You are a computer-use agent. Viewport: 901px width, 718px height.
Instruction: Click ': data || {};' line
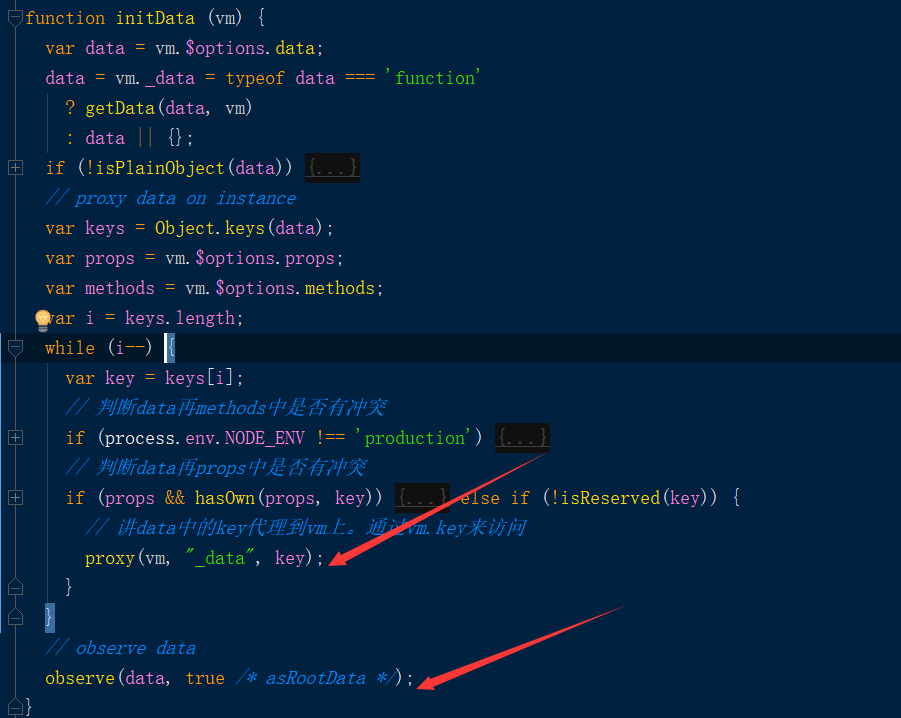tap(129, 138)
